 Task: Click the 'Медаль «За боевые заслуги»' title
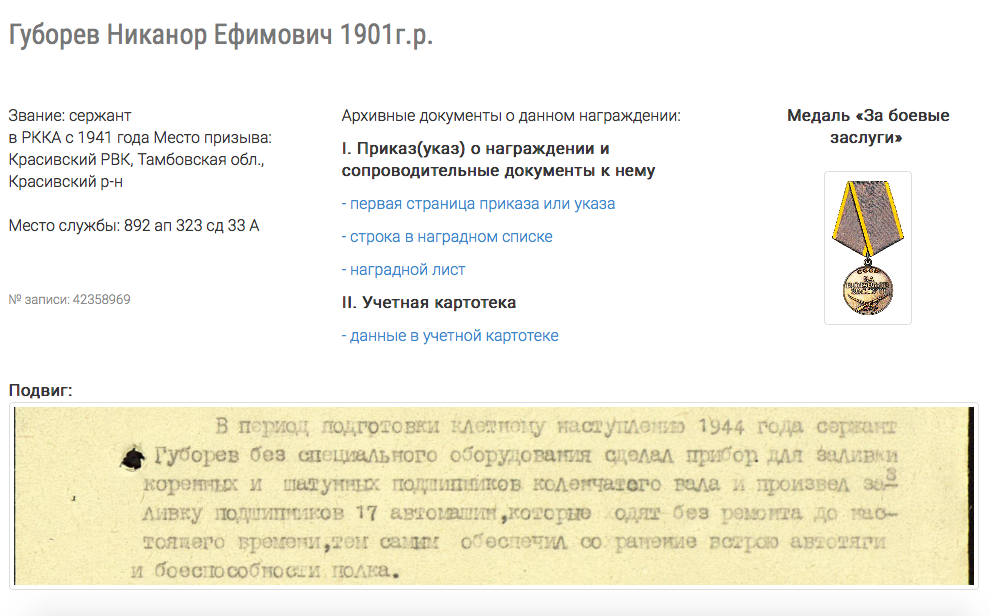click(x=867, y=127)
